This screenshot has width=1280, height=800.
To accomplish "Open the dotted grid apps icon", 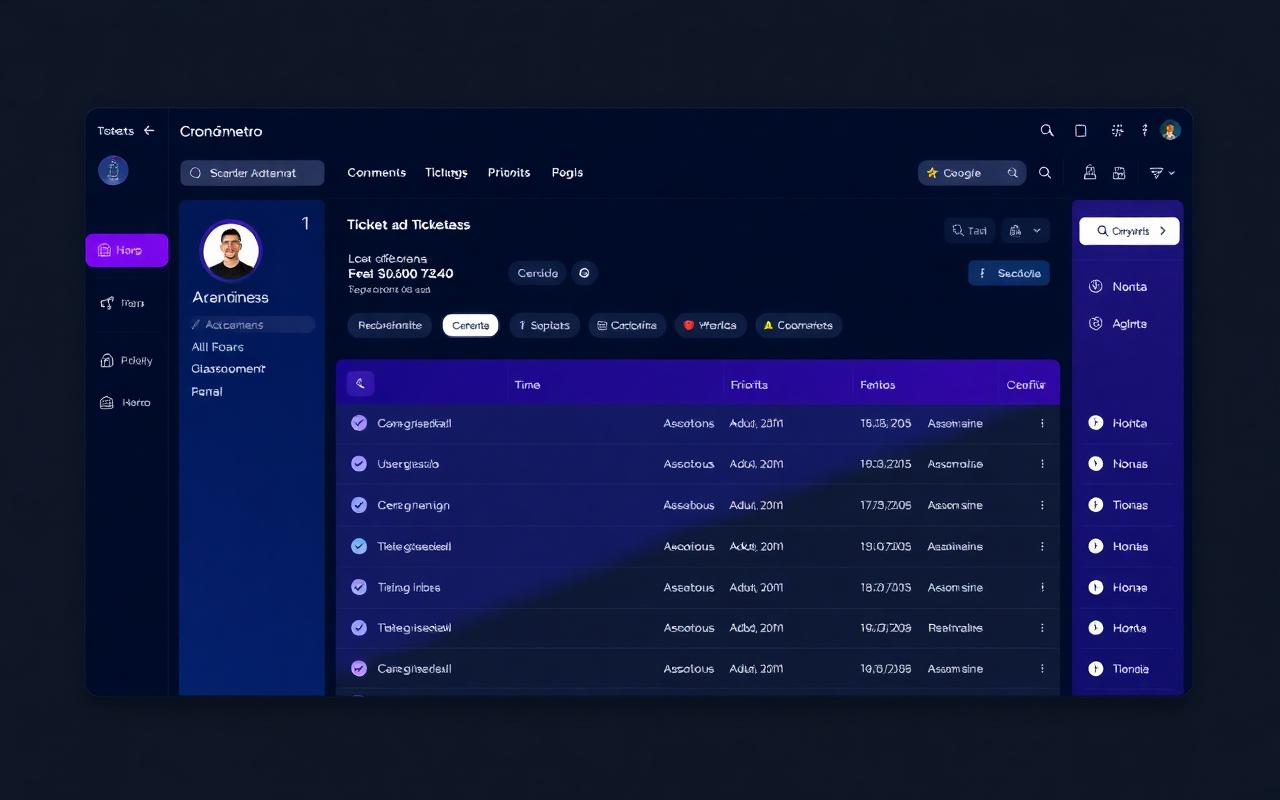I will (1118, 131).
